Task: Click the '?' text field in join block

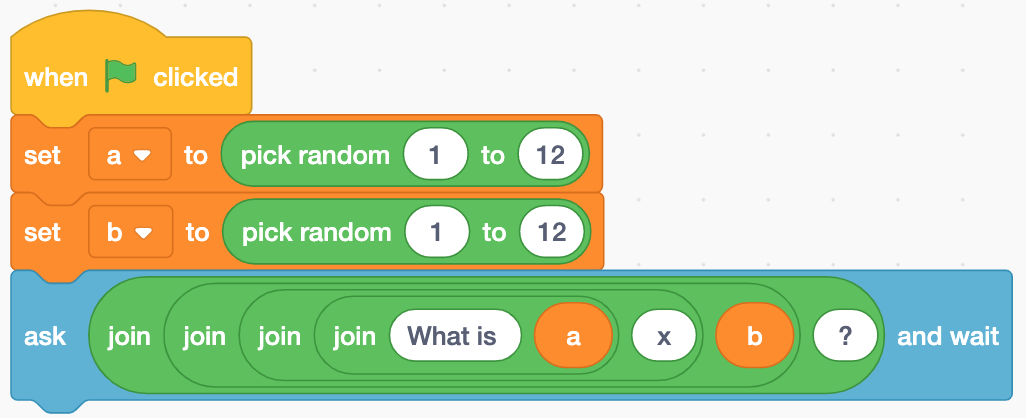Action: click(x=845, y=336)
